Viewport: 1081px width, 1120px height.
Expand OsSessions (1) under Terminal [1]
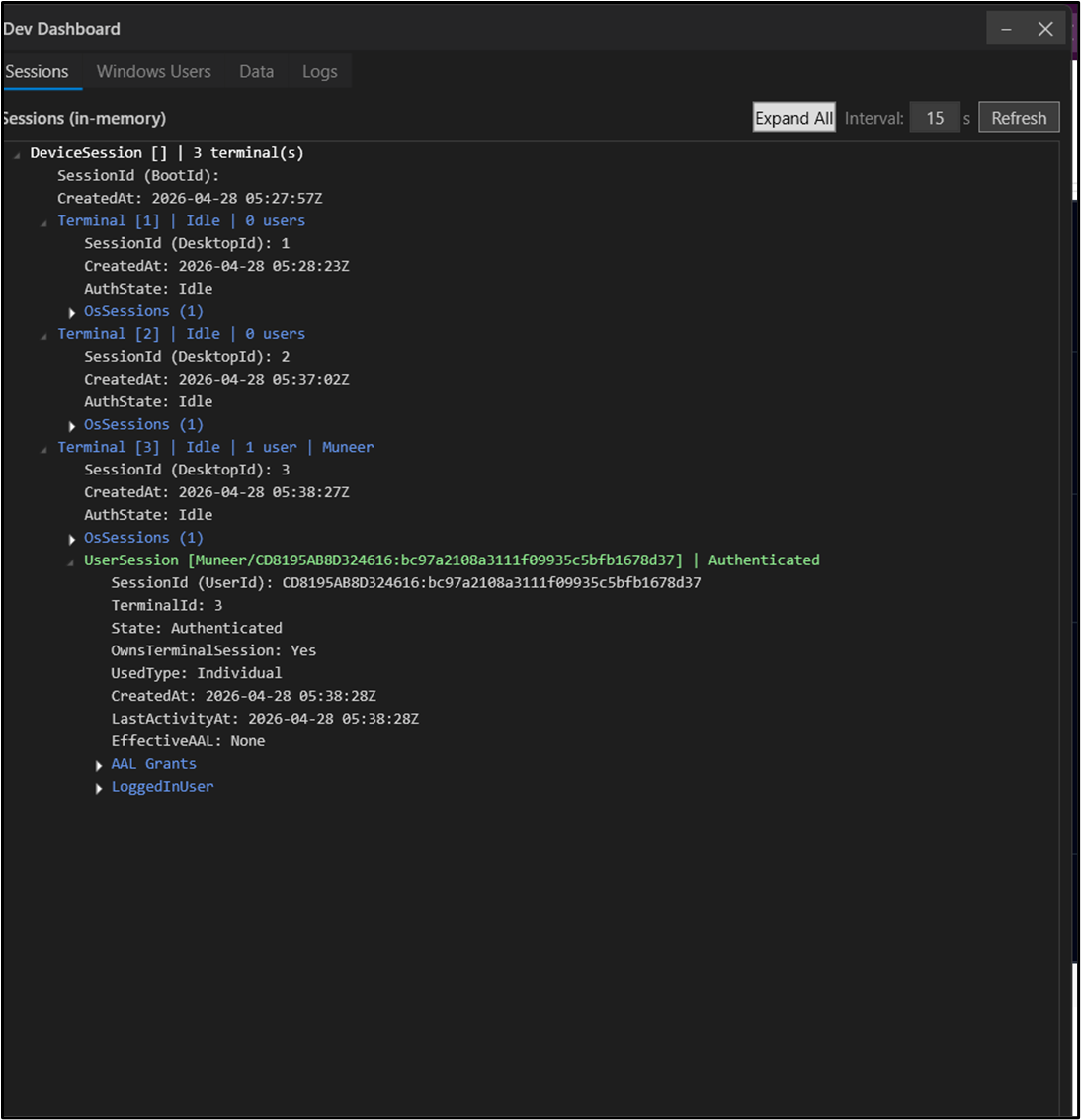71,312
